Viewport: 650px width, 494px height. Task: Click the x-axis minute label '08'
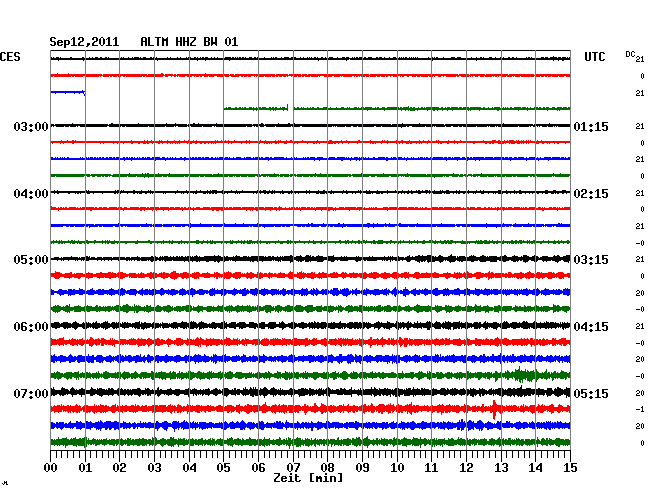[x=327, y=467]
